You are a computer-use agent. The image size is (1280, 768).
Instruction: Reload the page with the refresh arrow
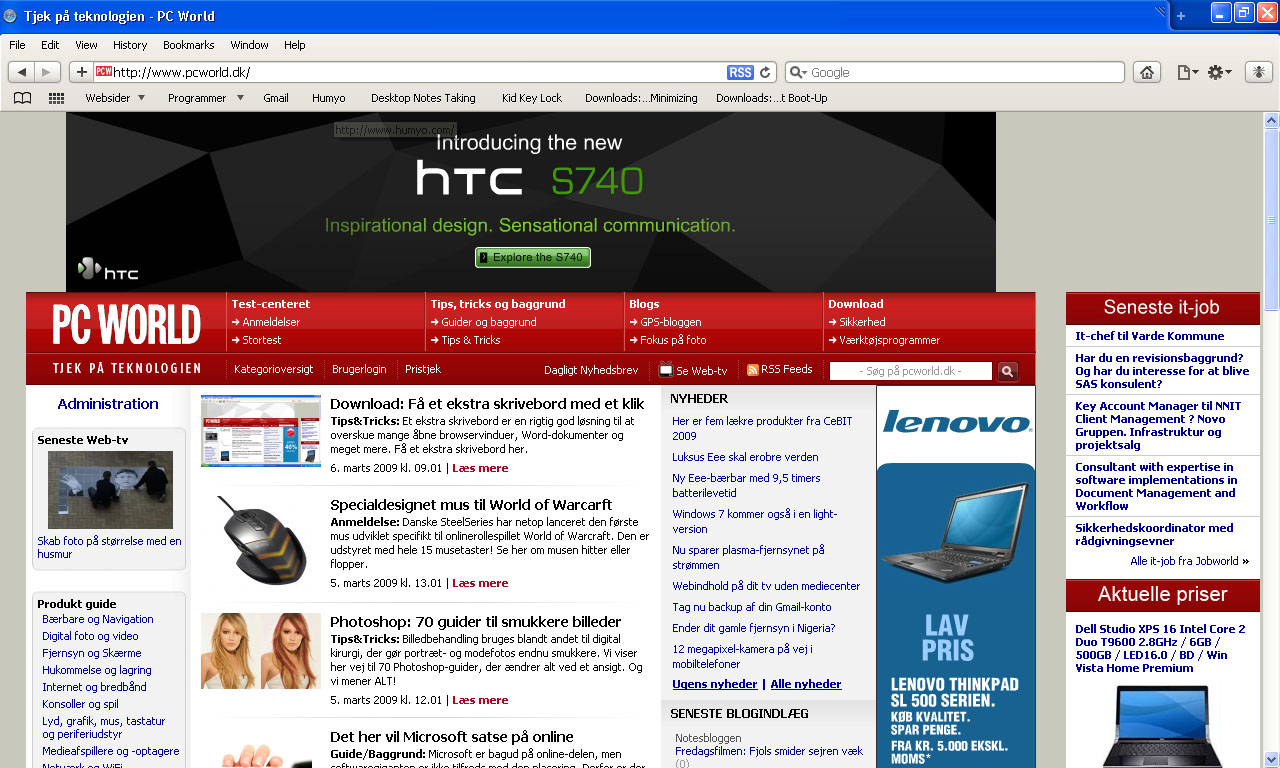[x=766, y=72]
